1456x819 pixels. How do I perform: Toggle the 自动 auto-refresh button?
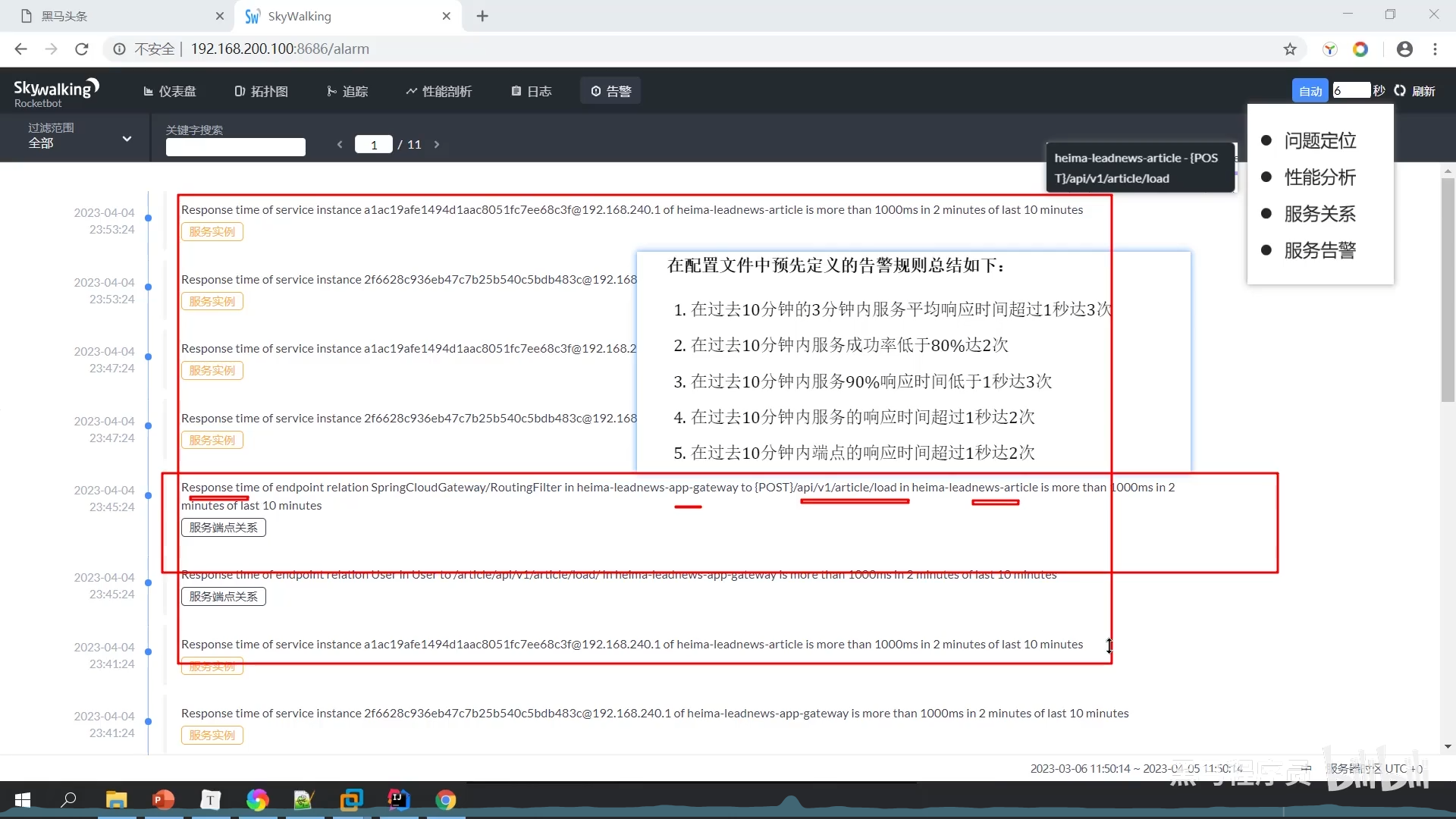click(1310, 91)
